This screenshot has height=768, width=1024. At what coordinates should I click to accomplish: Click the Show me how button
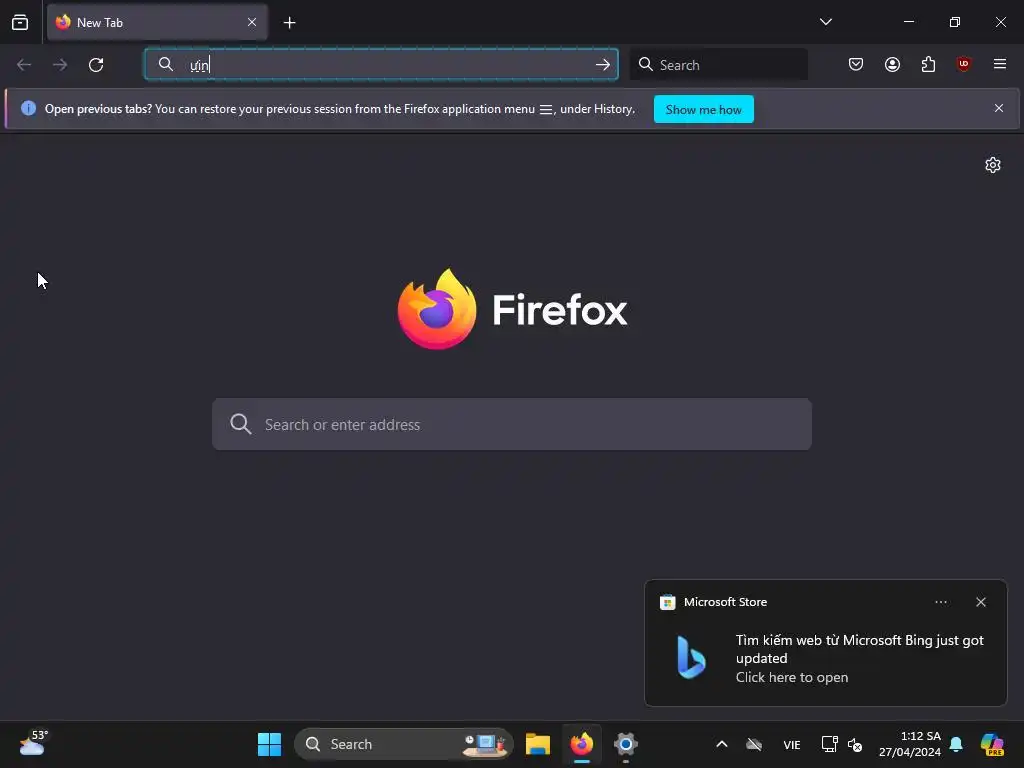703,109
